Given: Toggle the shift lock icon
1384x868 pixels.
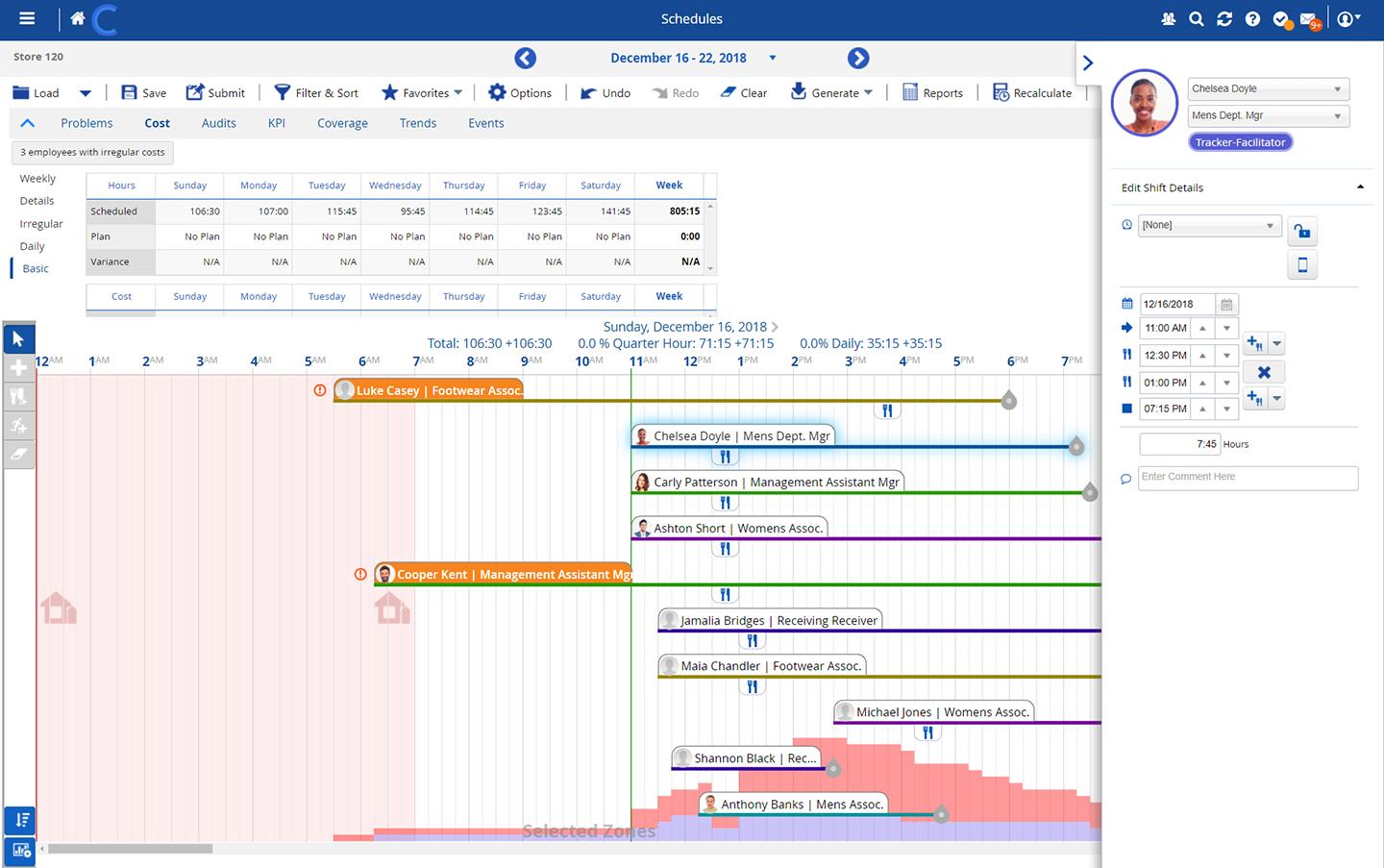Looking at the screenshot, I should [x=1301, y=231].
